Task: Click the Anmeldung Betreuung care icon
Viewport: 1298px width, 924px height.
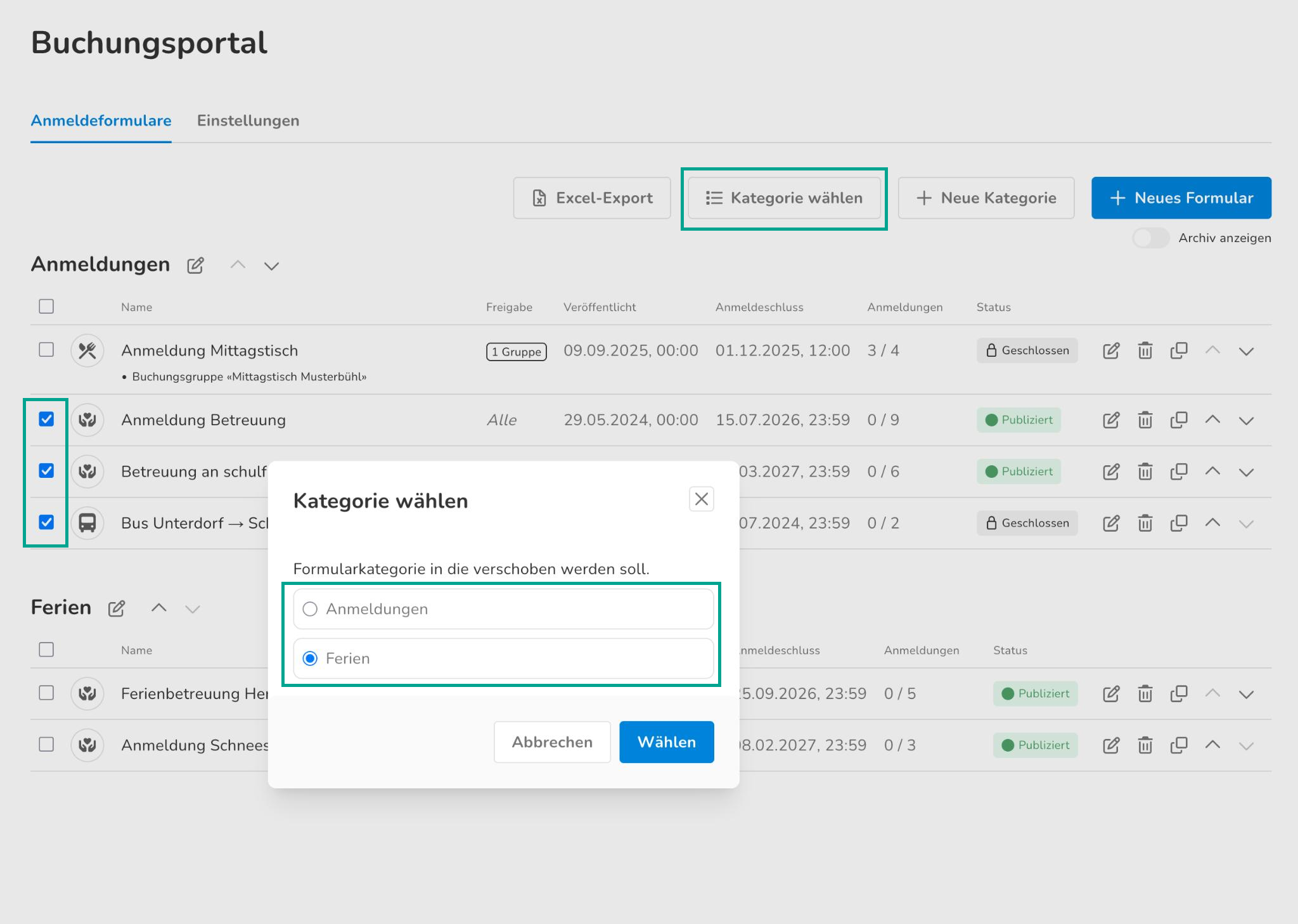Action: (x=87, y=420)
